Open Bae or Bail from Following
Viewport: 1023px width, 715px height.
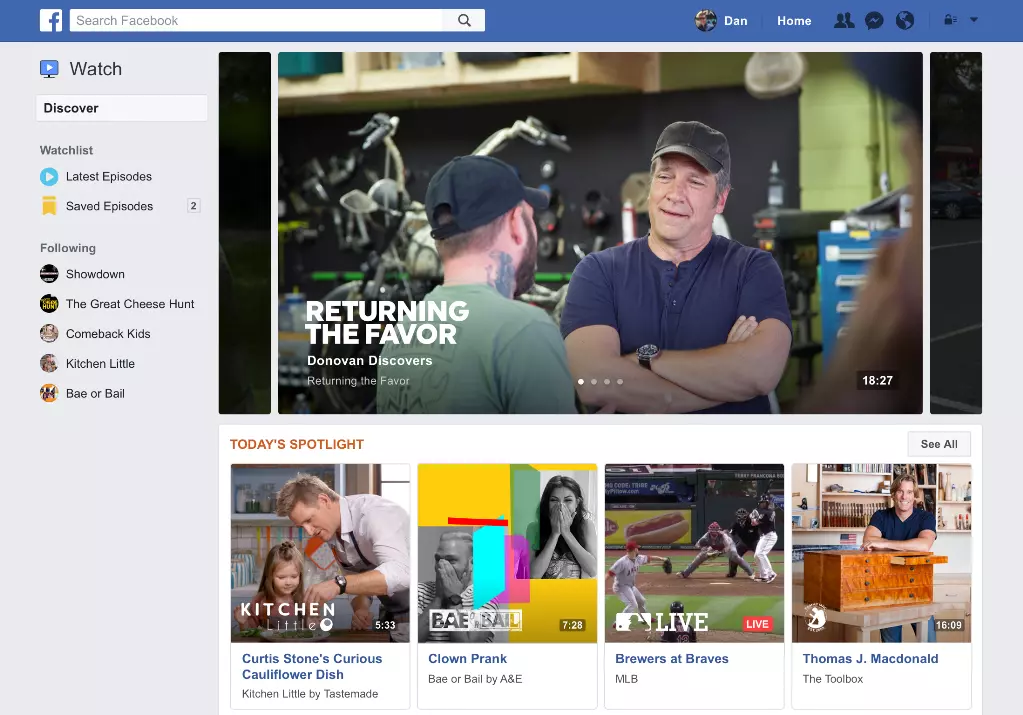(x=95, y=393)
